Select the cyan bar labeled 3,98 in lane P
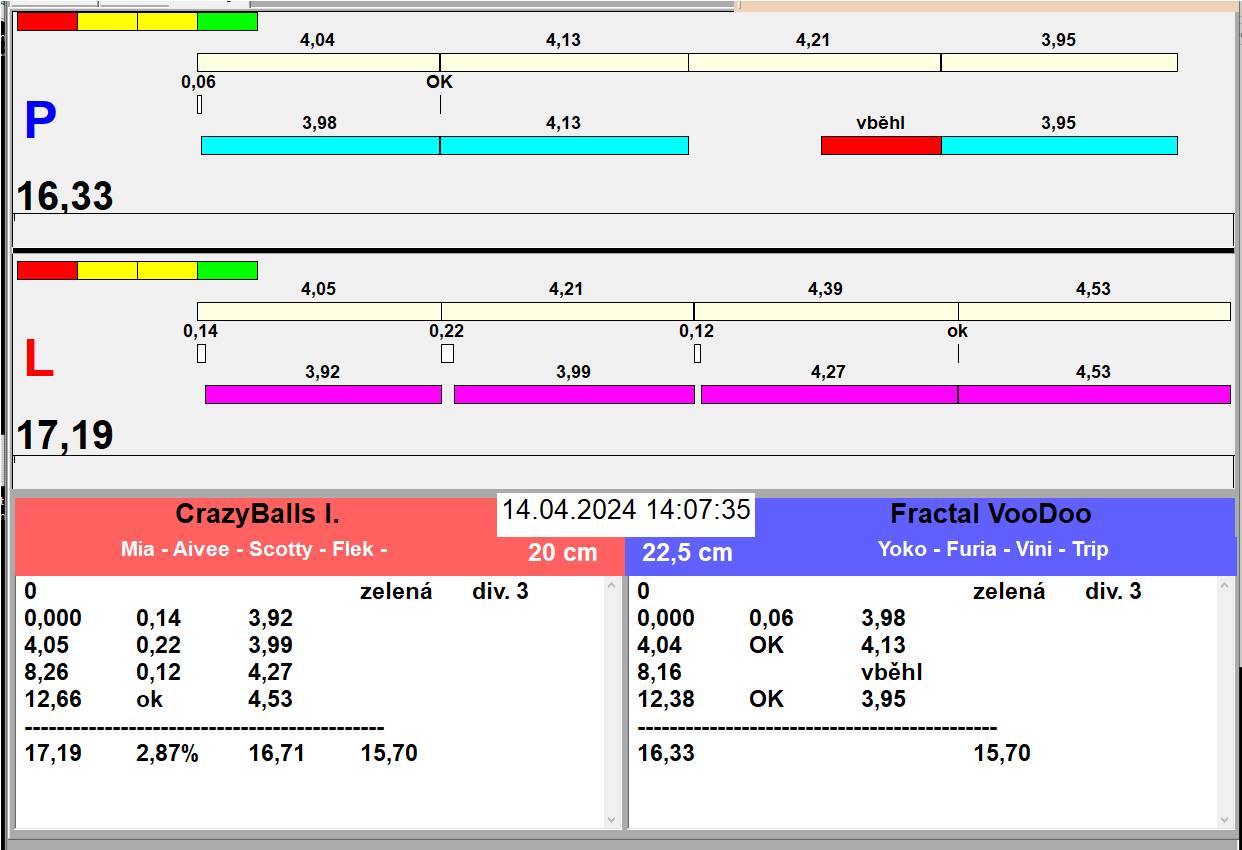This screenshot has width=1242, height=850. pyautogui.click(x=320, y=145)
